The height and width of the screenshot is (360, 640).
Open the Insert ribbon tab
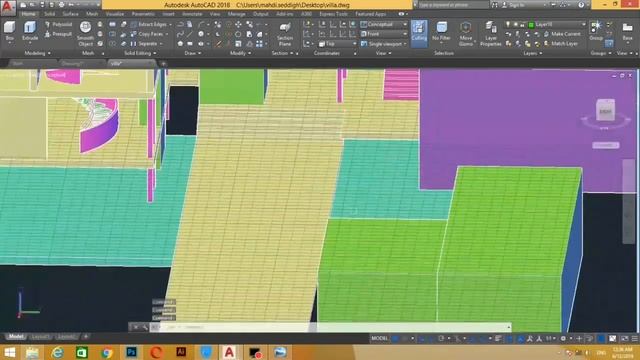168,14
